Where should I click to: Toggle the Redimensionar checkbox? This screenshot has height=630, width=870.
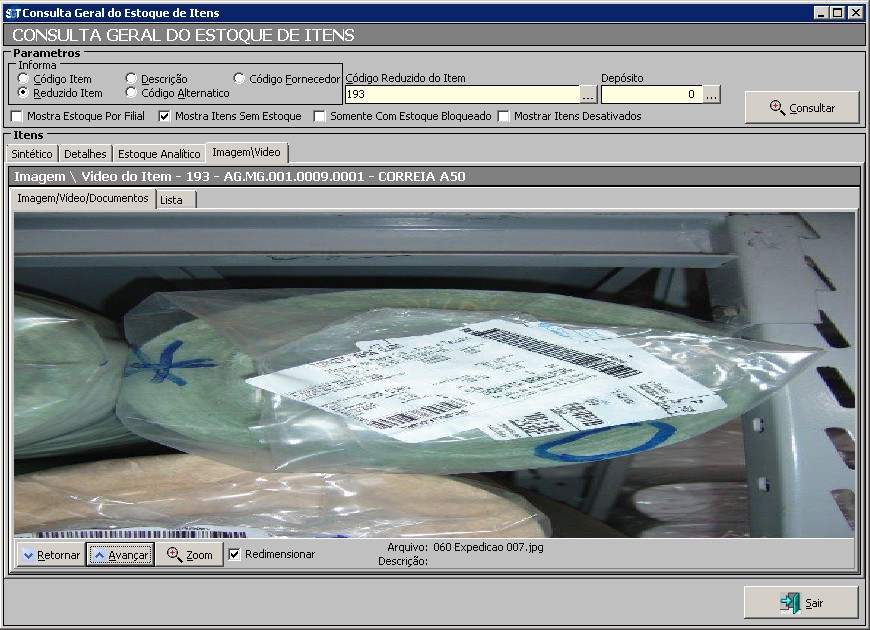click(235, 554)
